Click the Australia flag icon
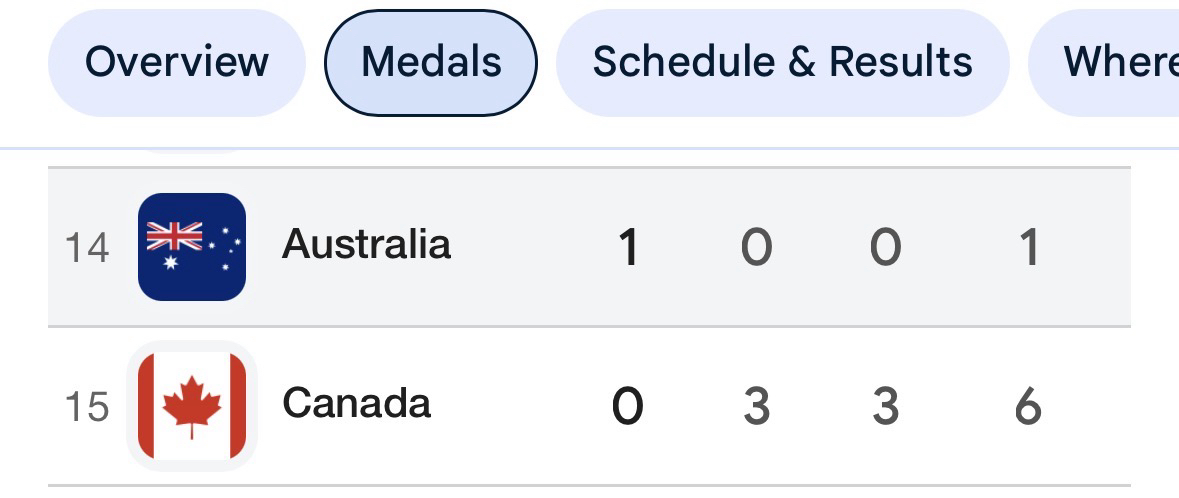The height and width of the screenshot is (498, 1179). (192, 247)
